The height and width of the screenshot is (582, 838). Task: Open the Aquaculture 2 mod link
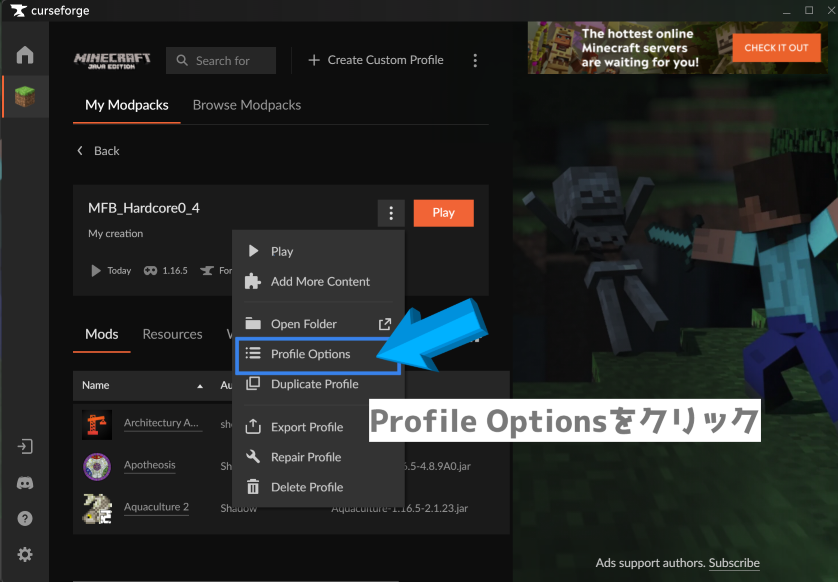[x=157, y=507]
